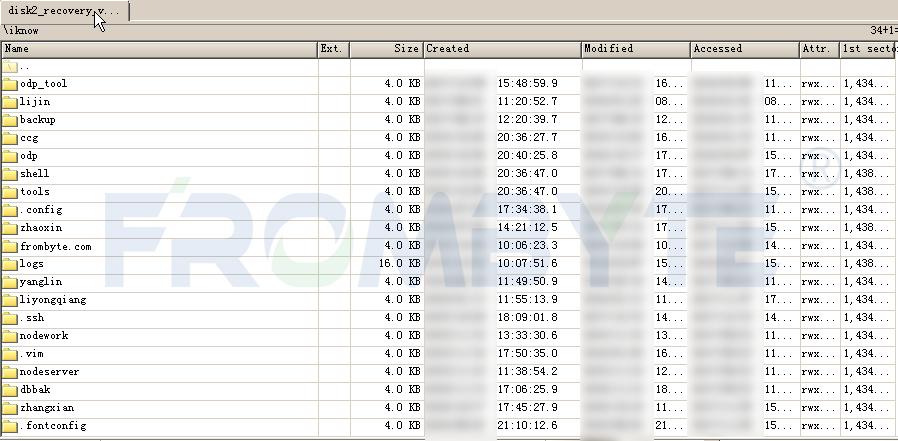The height and width of the screenshot is (441, 898).
Task: Click created time 18:09:01.8 for .ssh
Action: tap(527, 318)
